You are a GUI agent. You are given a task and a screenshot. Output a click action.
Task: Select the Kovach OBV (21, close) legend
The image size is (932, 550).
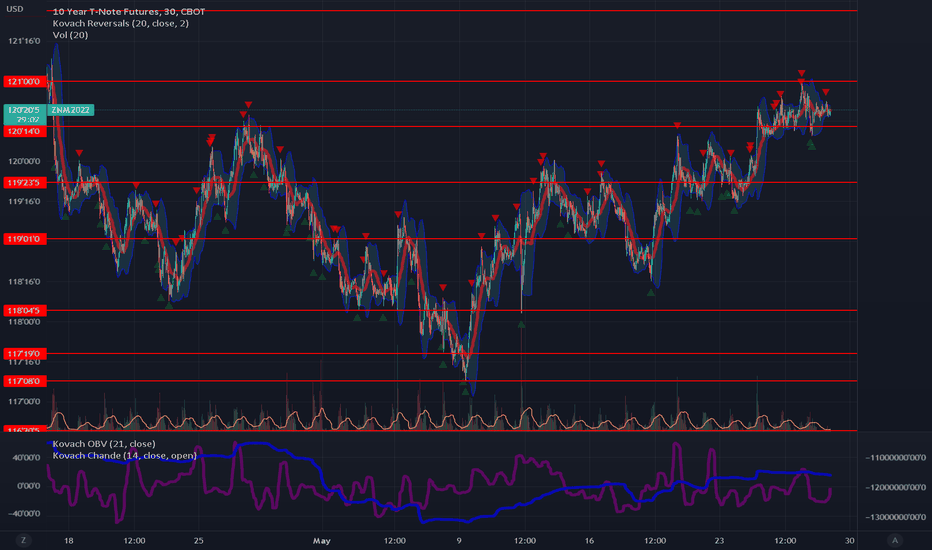(104, 444)
